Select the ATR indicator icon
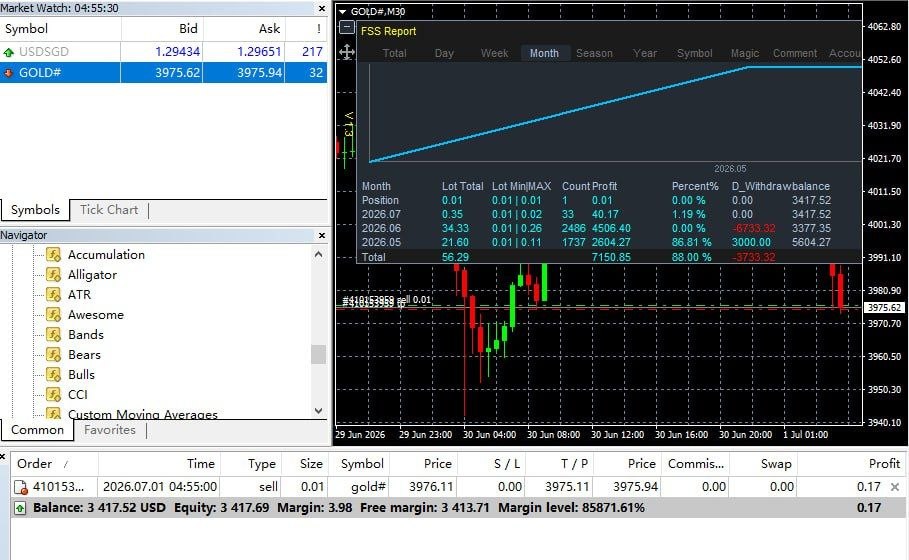The width and height of the screenshot is (909, 560). [53, 294]
